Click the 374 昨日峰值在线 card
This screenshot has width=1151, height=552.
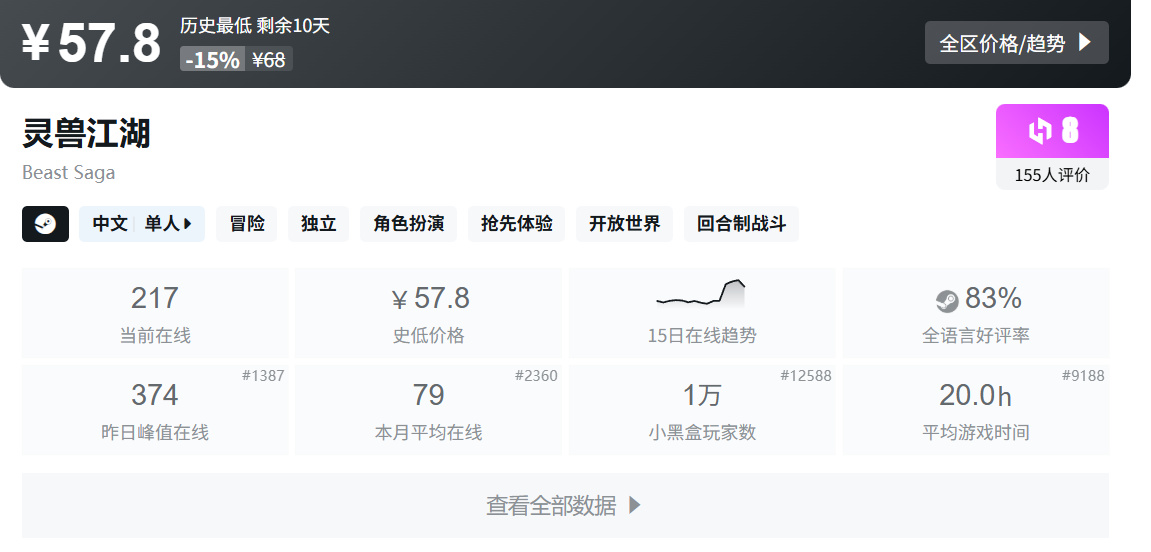pos(155,410)
